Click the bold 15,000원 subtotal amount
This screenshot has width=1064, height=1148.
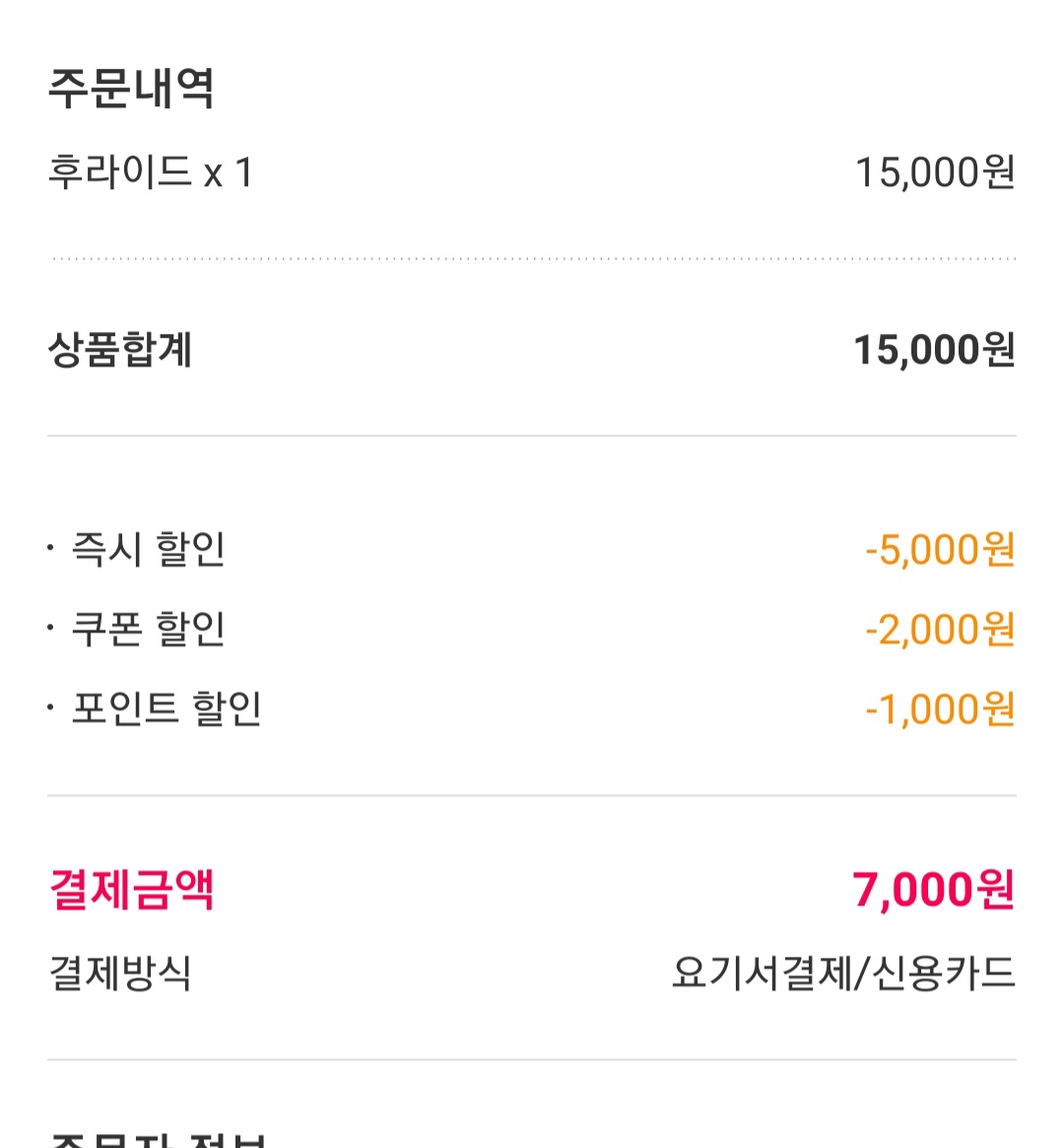point(934,350)
